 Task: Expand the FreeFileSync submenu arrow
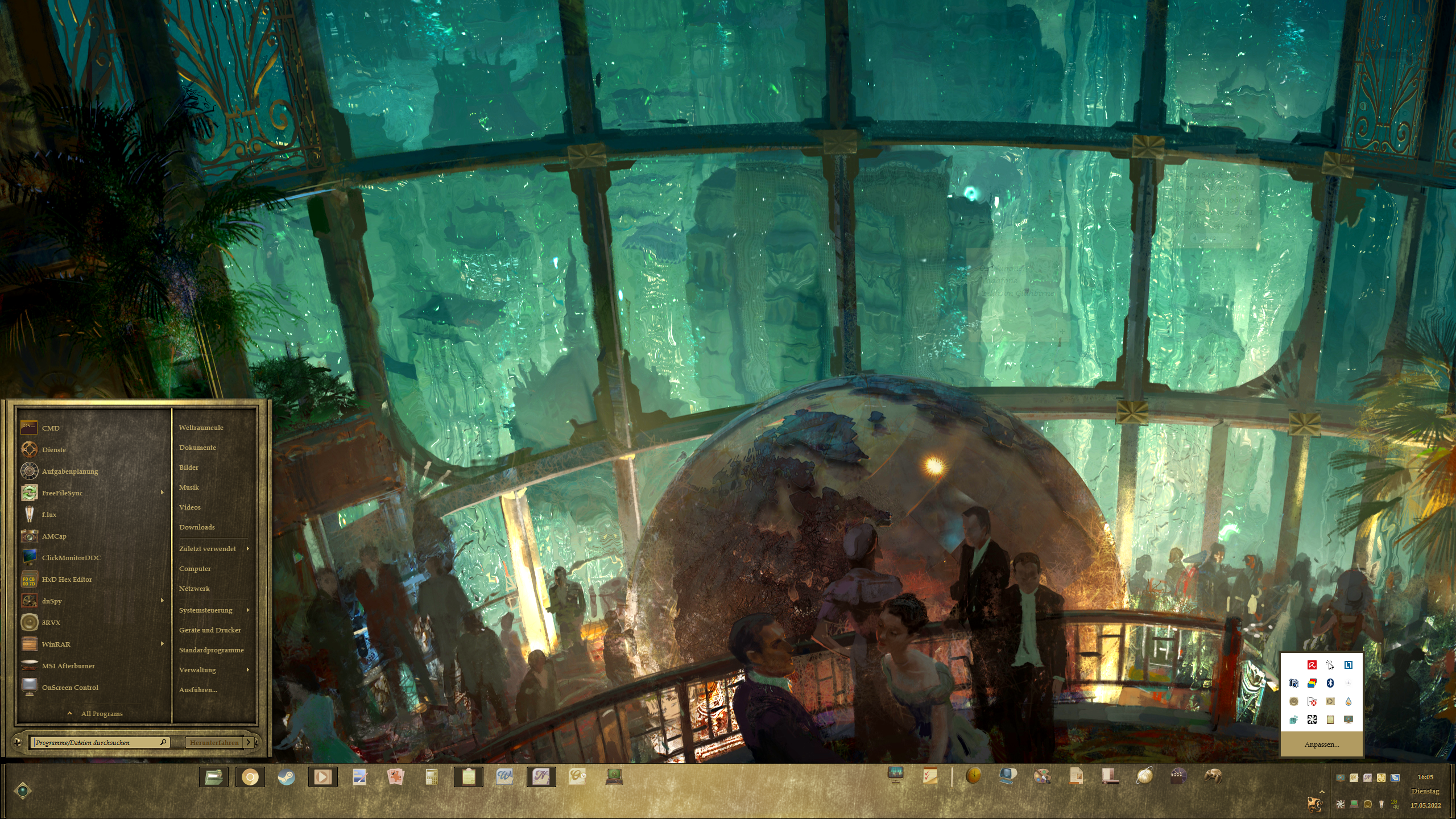162,493
